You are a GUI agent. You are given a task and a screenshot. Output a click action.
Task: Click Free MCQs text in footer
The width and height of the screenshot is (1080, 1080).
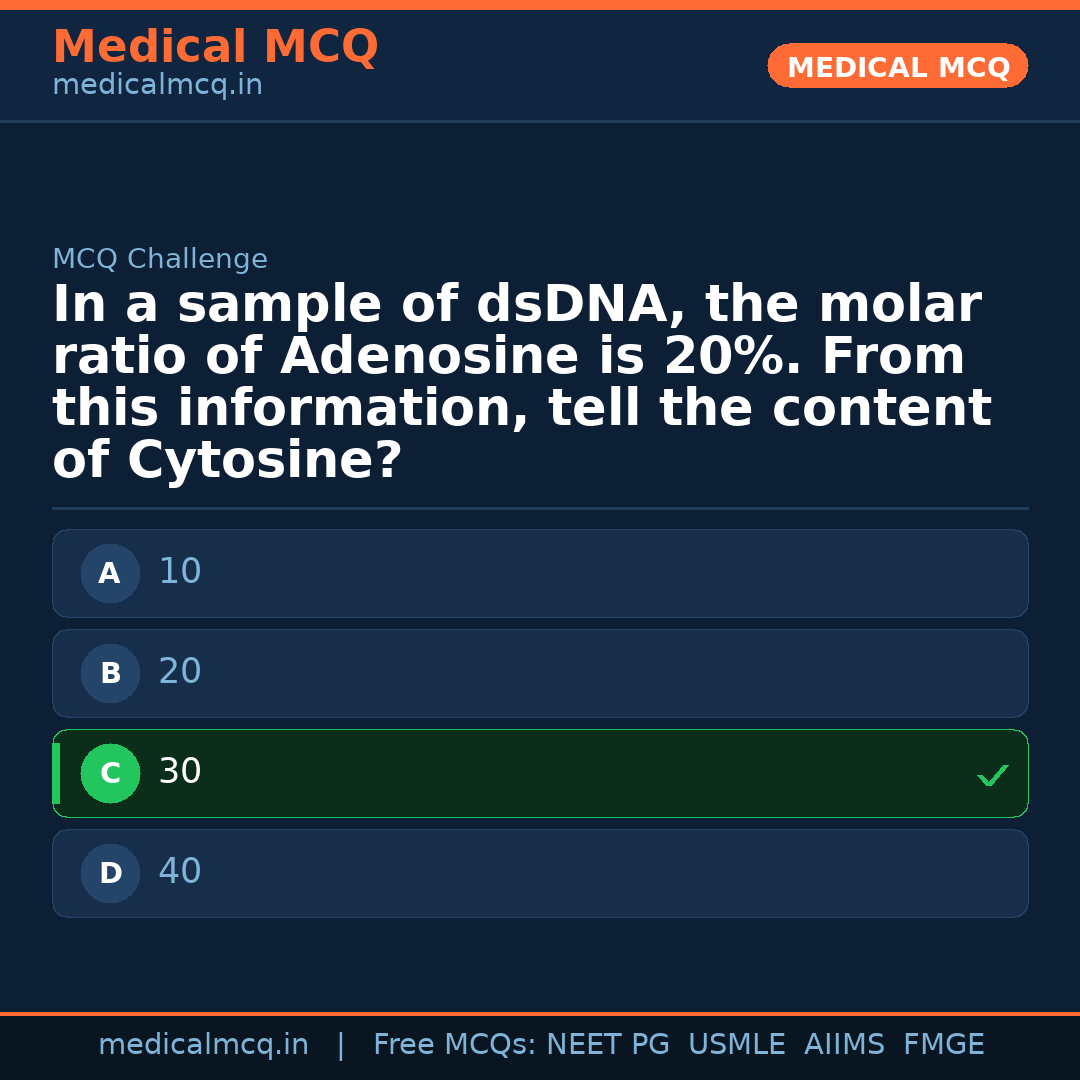[x=454, y=1045]
